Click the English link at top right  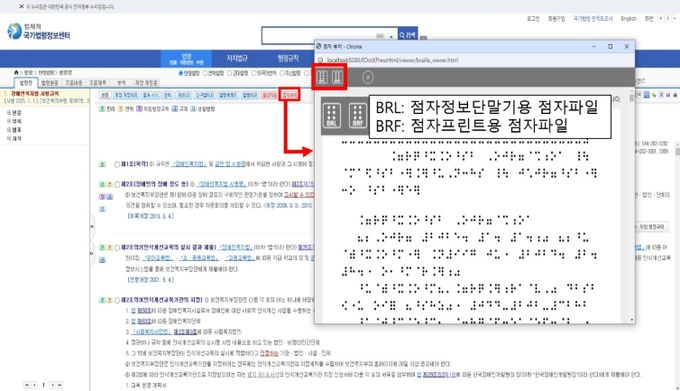pos(628,19)
